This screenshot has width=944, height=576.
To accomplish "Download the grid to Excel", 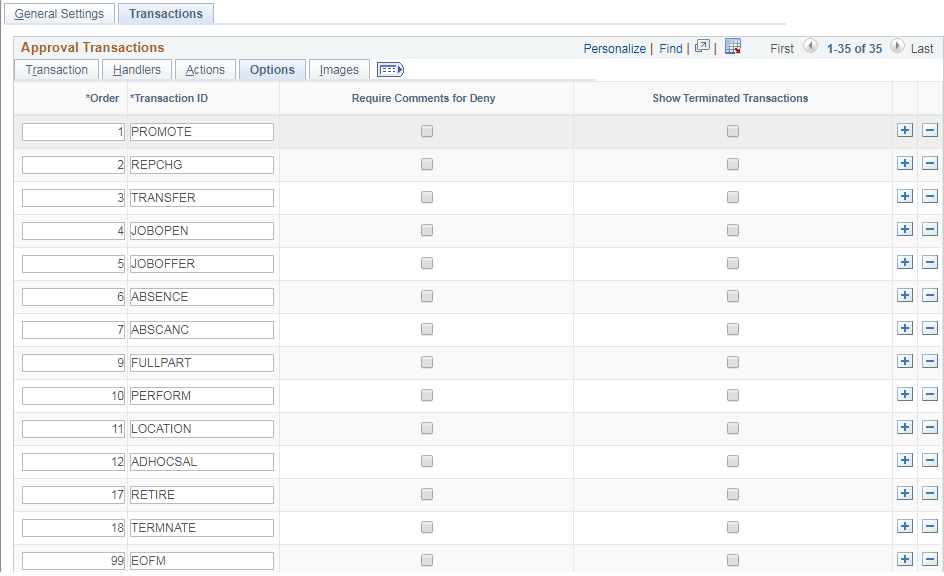I will tap(733, 47).
